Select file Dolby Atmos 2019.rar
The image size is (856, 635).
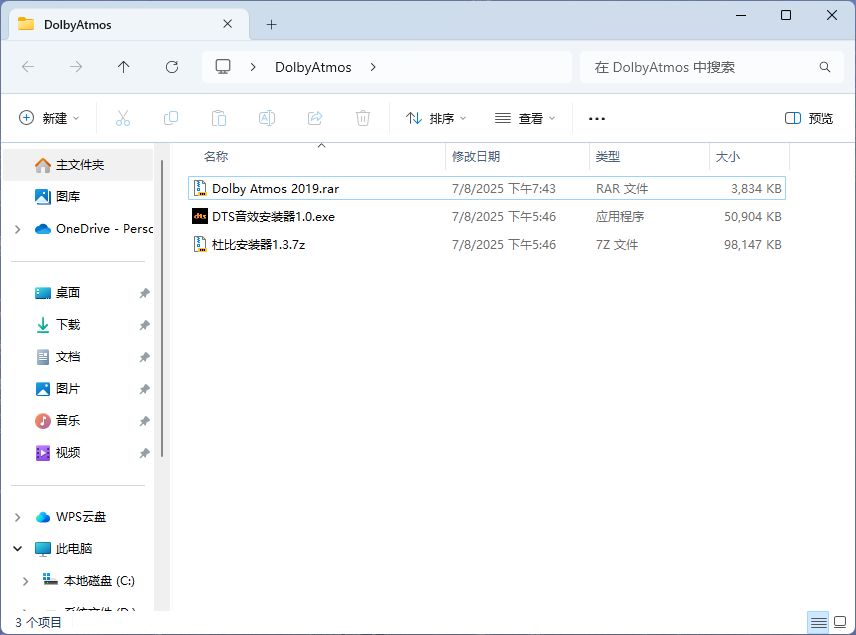[487, 188]
